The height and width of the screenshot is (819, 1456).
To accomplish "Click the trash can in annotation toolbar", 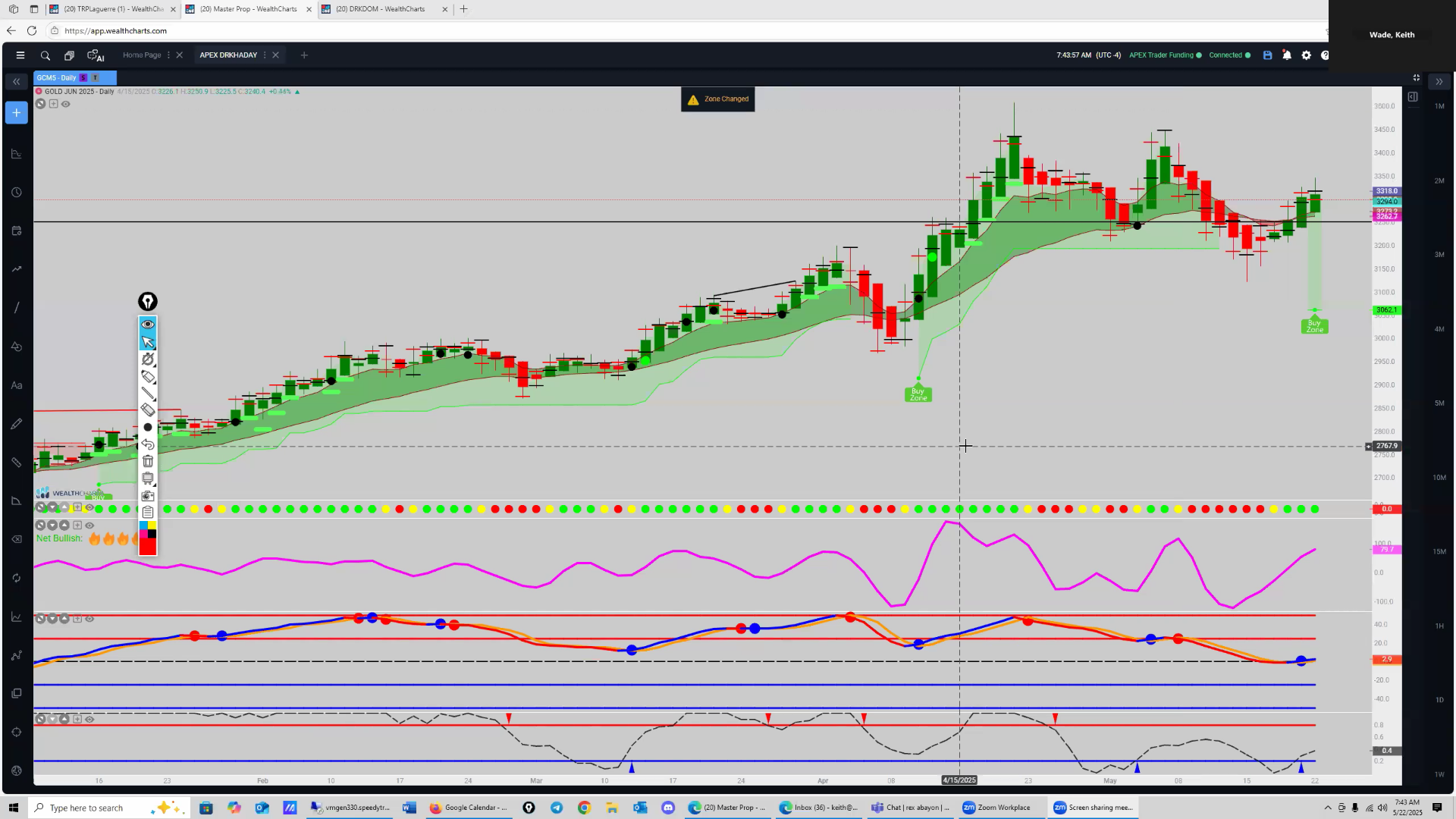I will 148,461.
